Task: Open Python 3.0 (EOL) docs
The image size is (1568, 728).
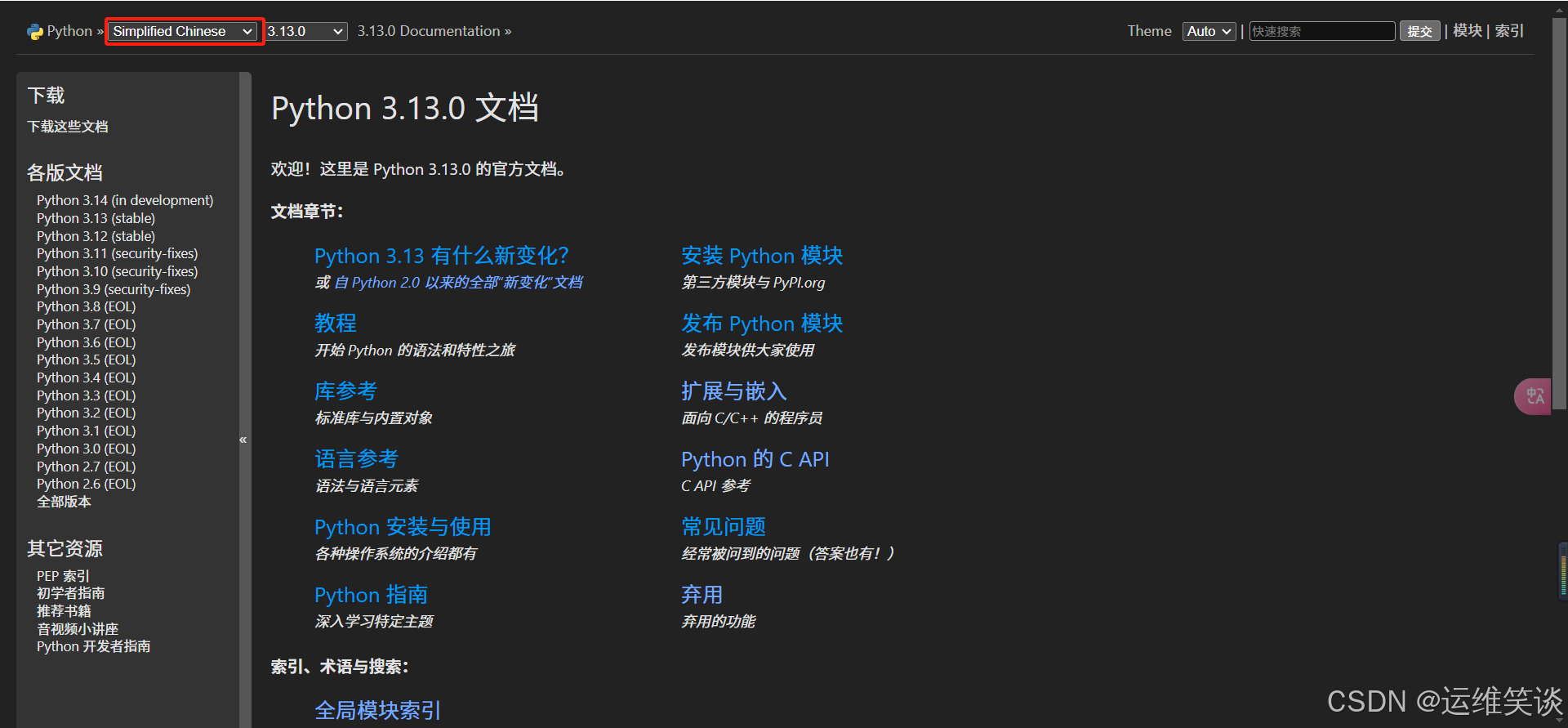Action: click(87, 449)
